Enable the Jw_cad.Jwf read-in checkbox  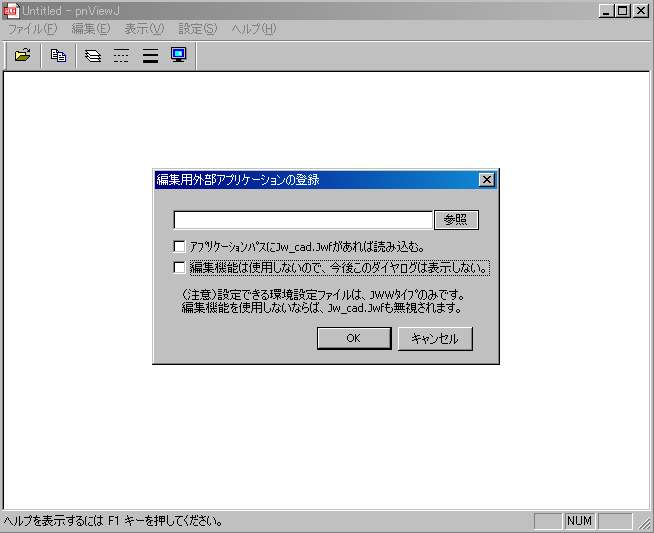tap(179, 246)
